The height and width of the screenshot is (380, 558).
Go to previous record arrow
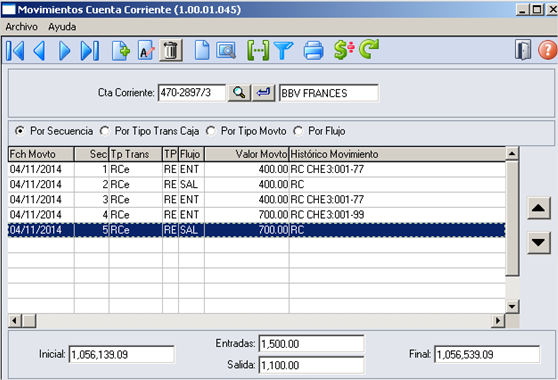[39, 51]
